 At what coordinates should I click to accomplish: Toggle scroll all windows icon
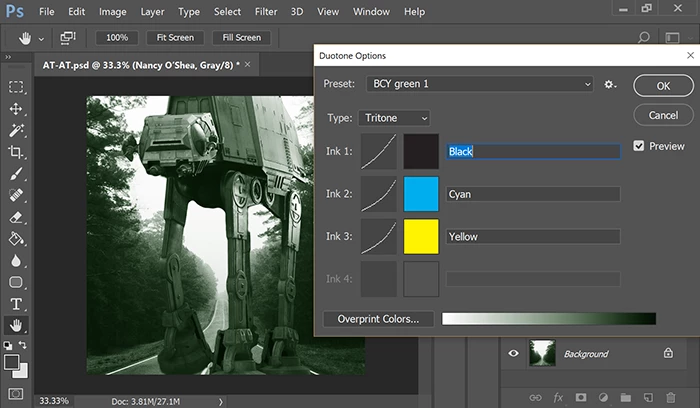point(68,38)
